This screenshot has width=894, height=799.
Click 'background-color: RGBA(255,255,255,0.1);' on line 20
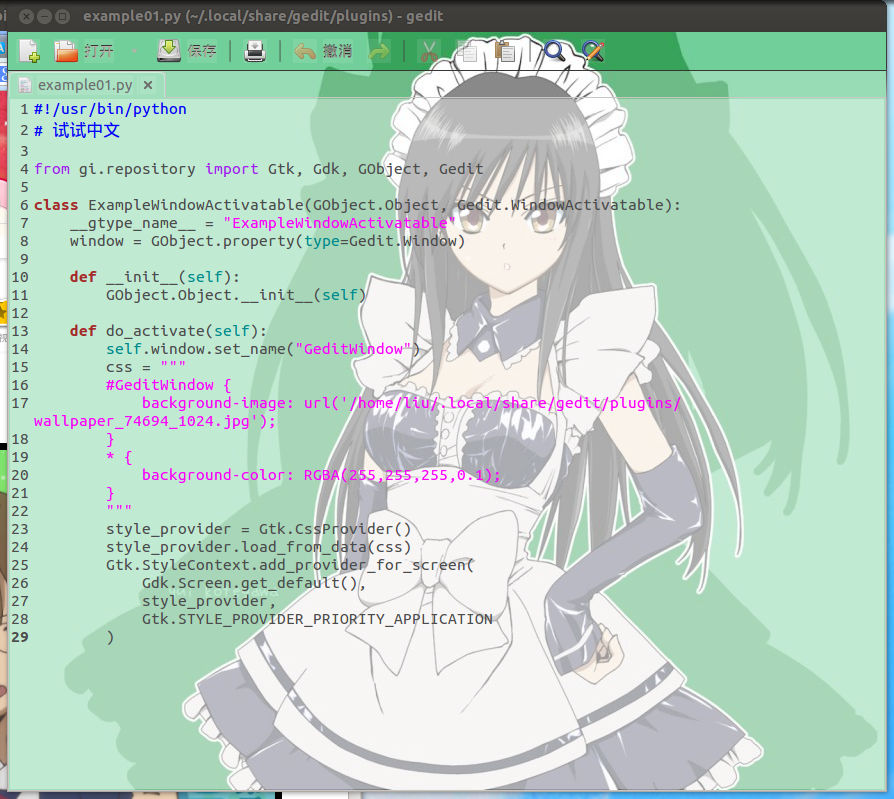click(322, 475)
